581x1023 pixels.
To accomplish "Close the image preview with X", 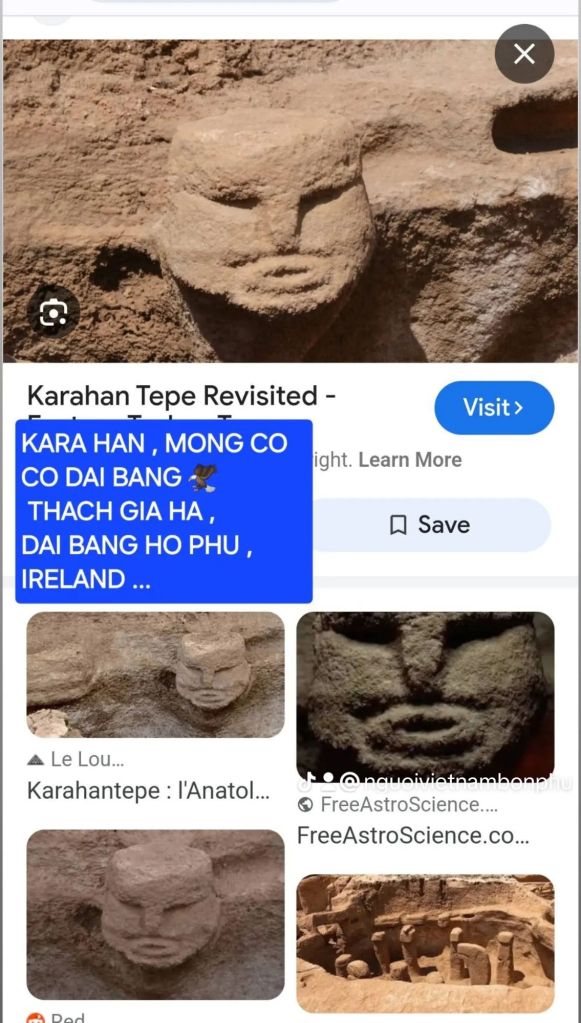I will tap(524, 54).
